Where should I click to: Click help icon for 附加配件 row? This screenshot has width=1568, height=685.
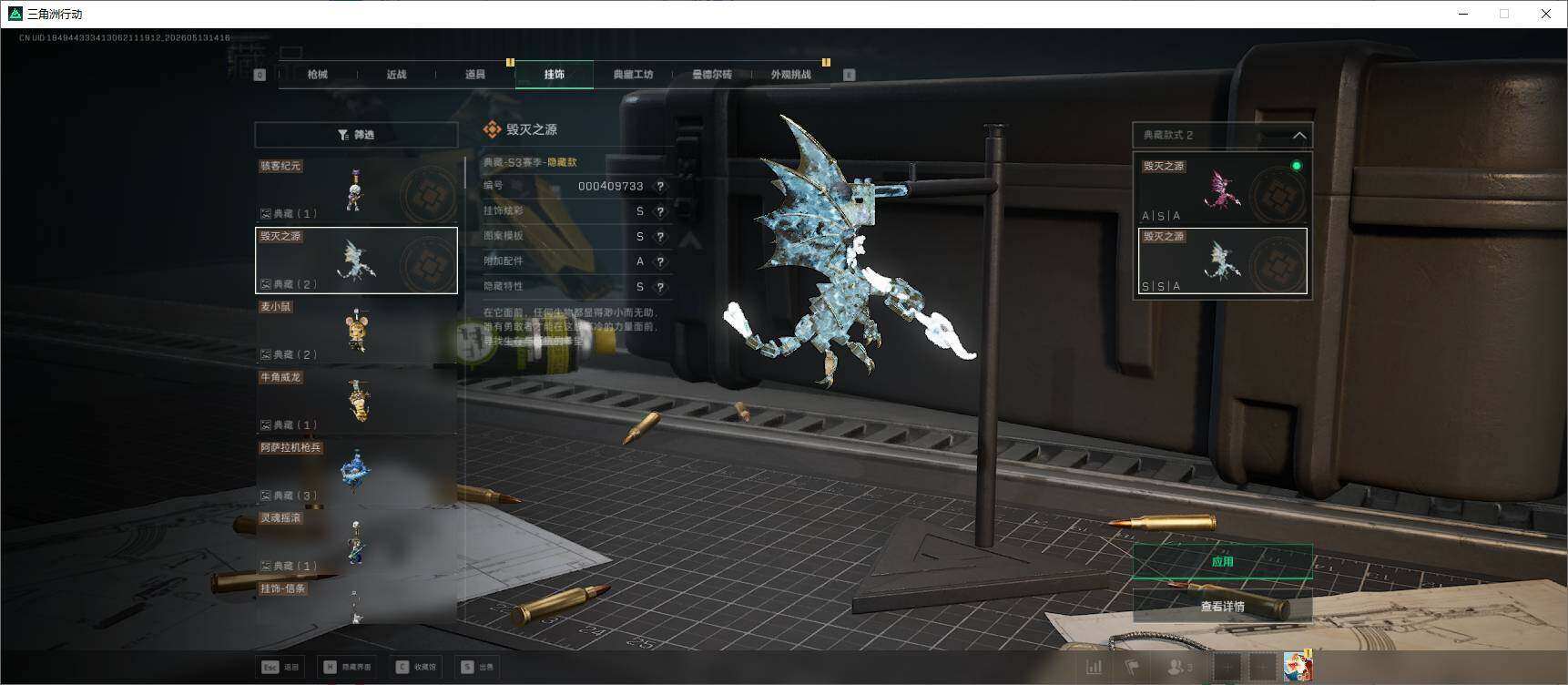click(x=660, y=261)
